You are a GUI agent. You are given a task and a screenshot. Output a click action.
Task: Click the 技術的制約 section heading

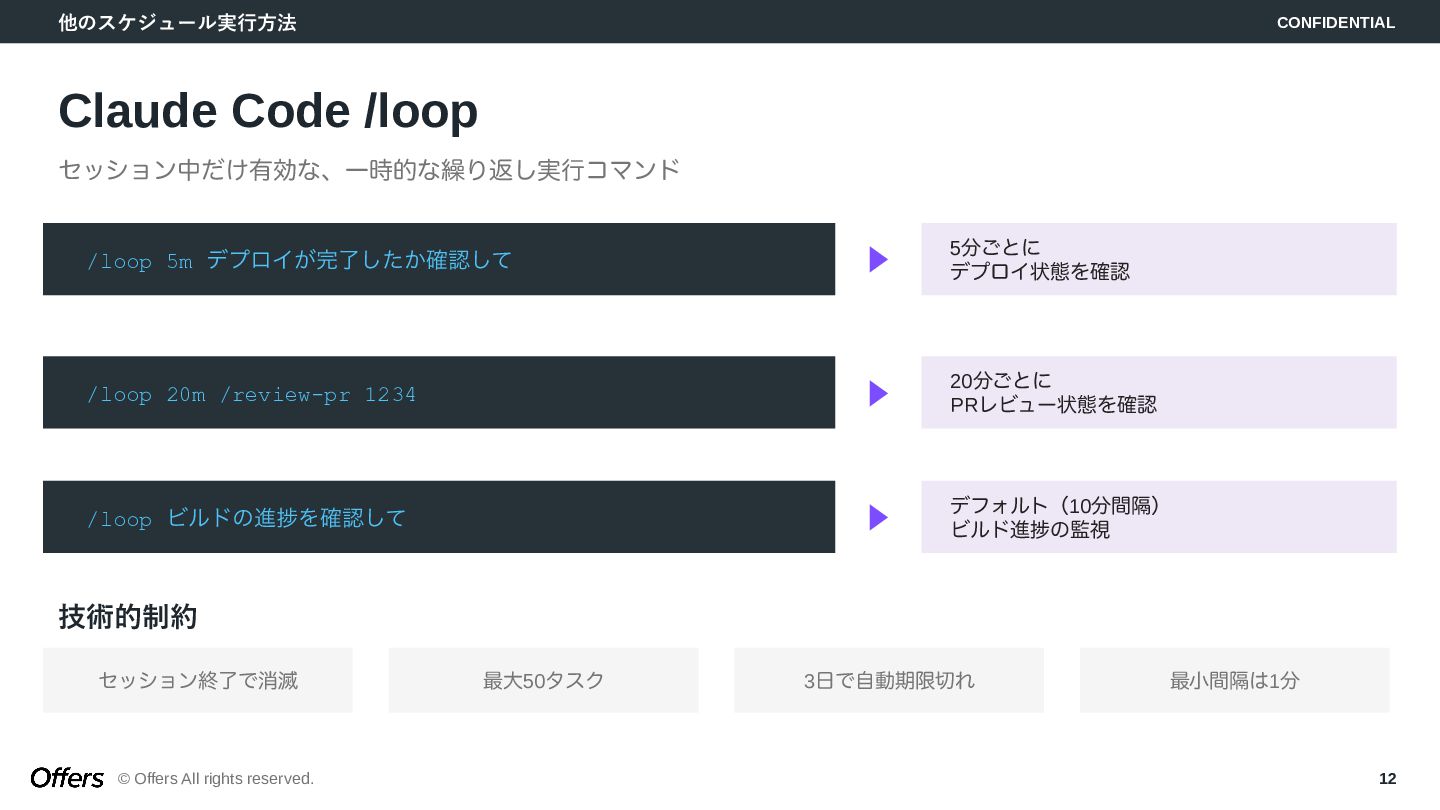(x=128, y=617)
